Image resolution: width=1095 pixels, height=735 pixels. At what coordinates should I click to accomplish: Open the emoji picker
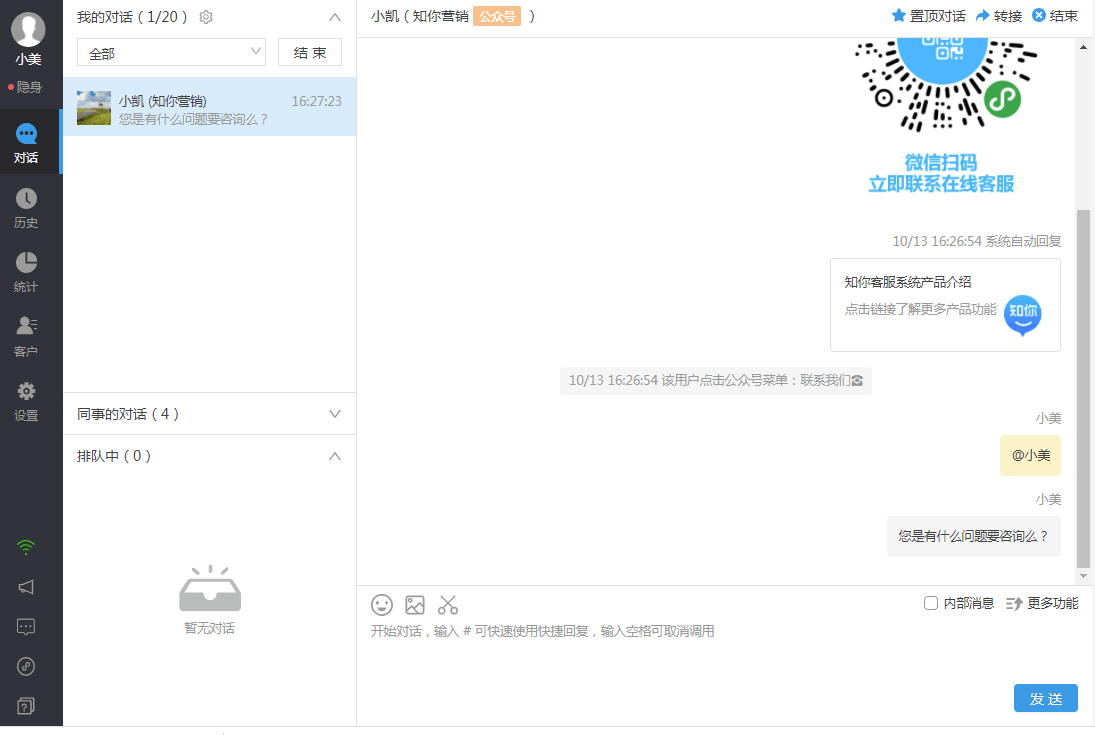(x=382, y=604)
